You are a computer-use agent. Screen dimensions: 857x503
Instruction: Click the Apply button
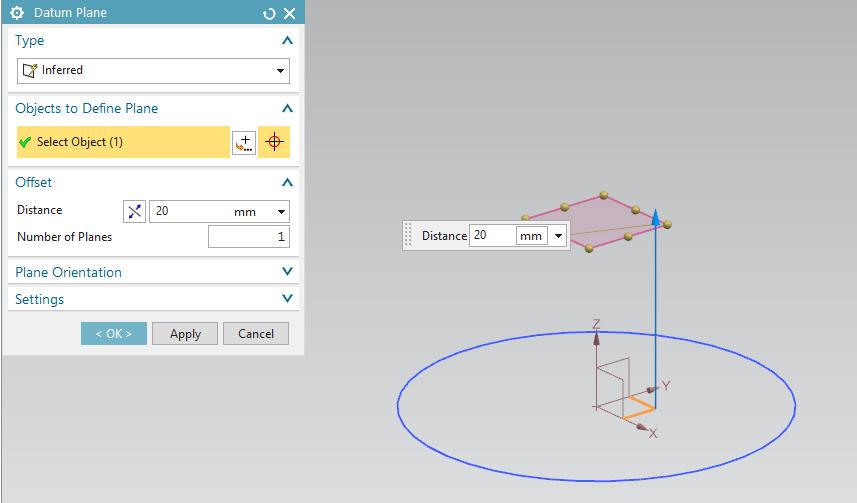pos(185,334)
